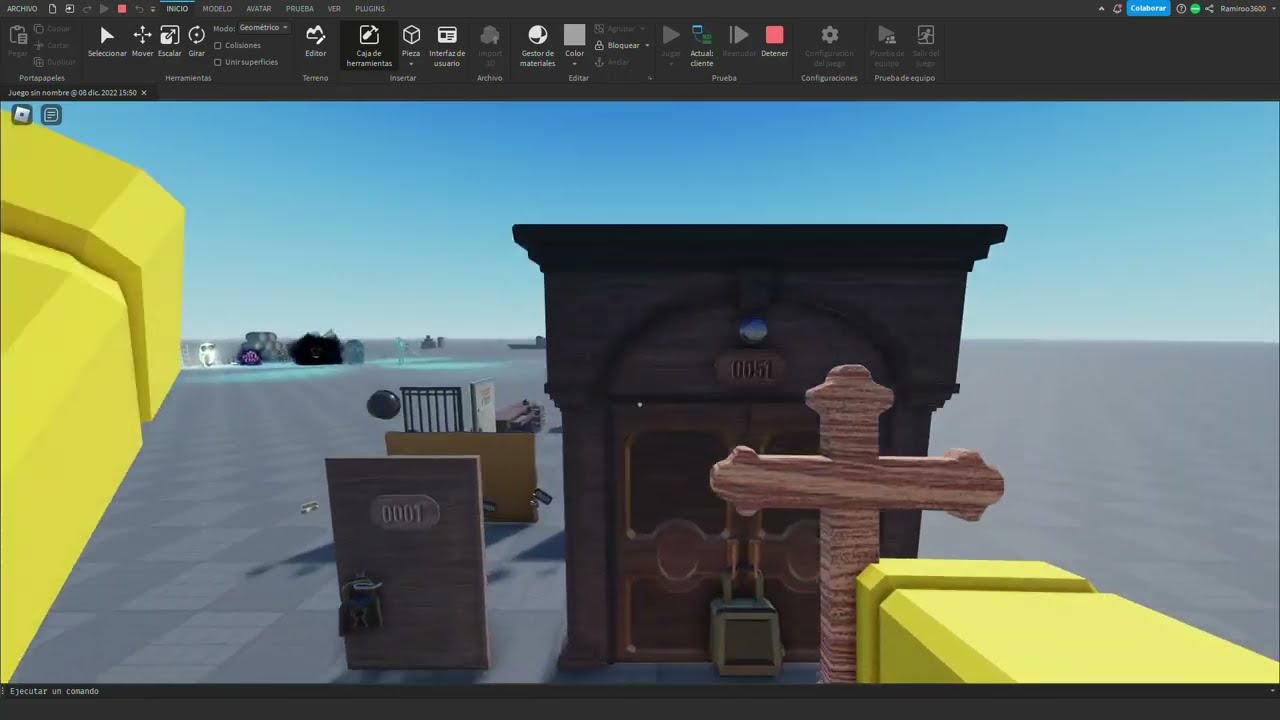The width and height of the screenshot is (1280, 720).
Task: Click the green play icon in quick access bar
Action: [104, 8]
